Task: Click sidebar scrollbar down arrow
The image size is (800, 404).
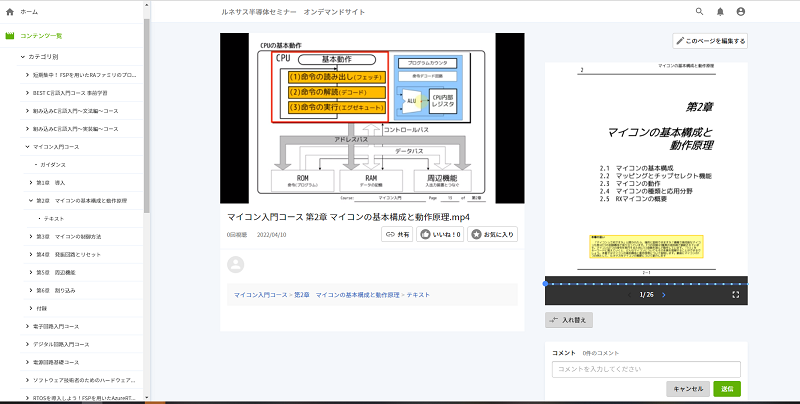Action: 147,397
